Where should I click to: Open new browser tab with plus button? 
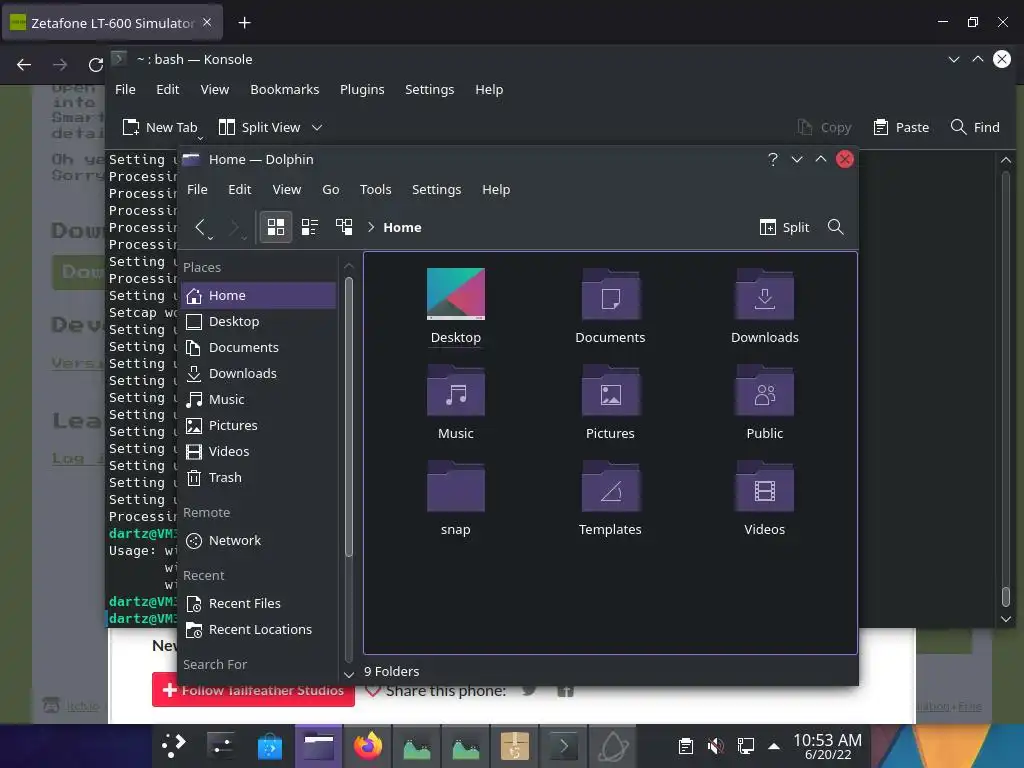tap(244, 23)
